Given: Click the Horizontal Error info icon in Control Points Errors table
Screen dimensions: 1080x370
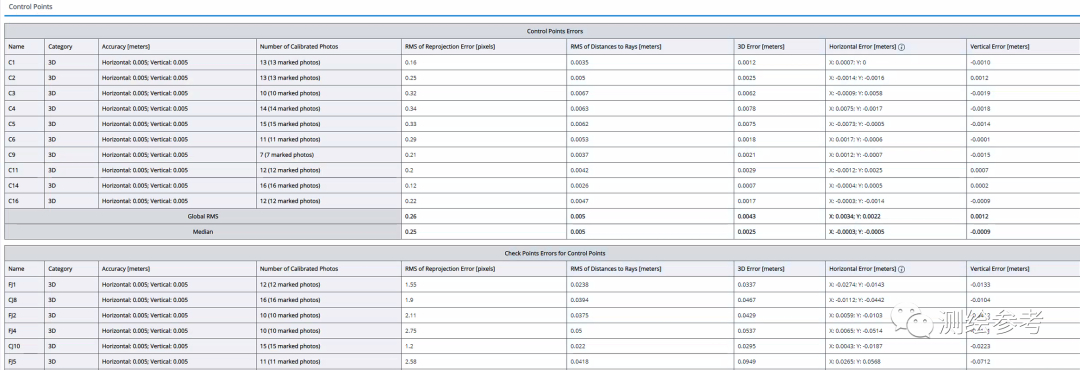Looking at the screenshot, I should tap(902, 47).
